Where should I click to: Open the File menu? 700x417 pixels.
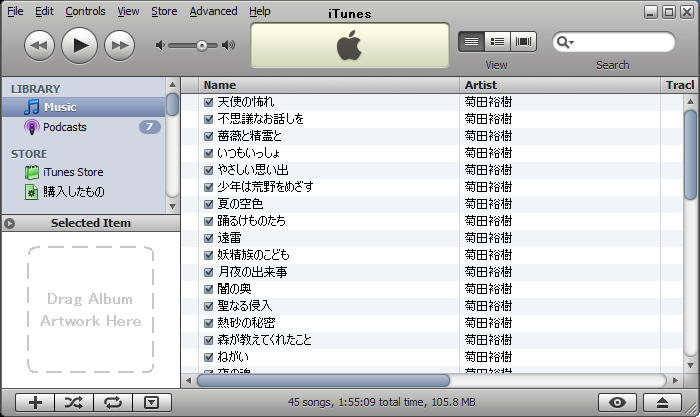15,11
